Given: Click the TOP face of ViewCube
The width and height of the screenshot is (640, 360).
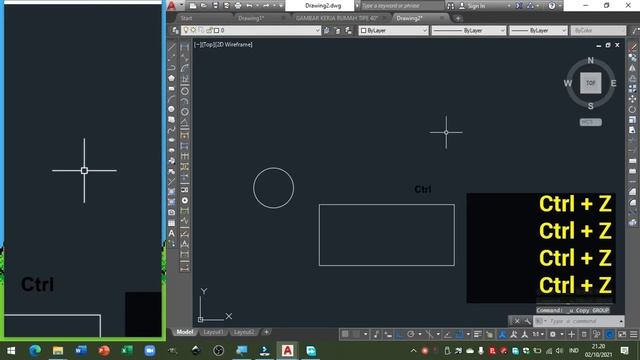Looking at the screenshot, I should (x=591, y=83).
